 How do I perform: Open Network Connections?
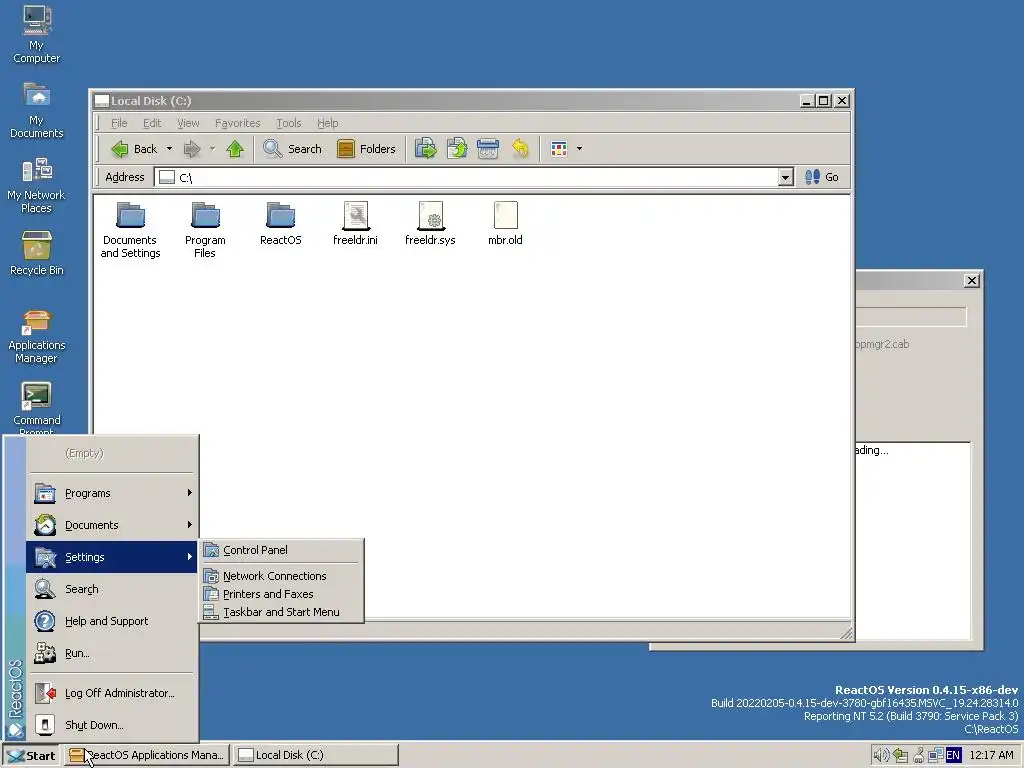(x=281, y=576)
